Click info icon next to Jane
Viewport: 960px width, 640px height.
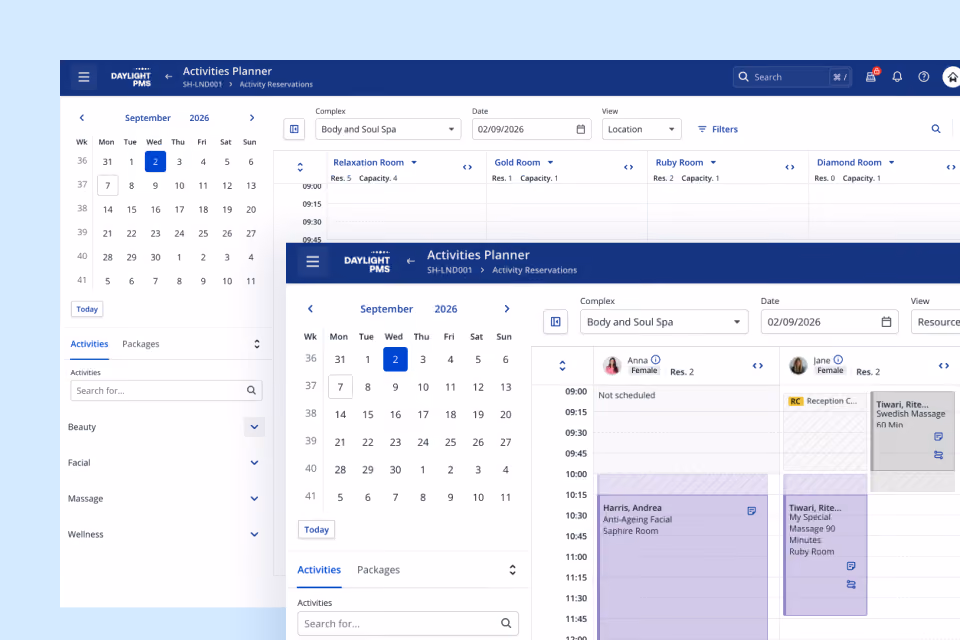[838, 360]
